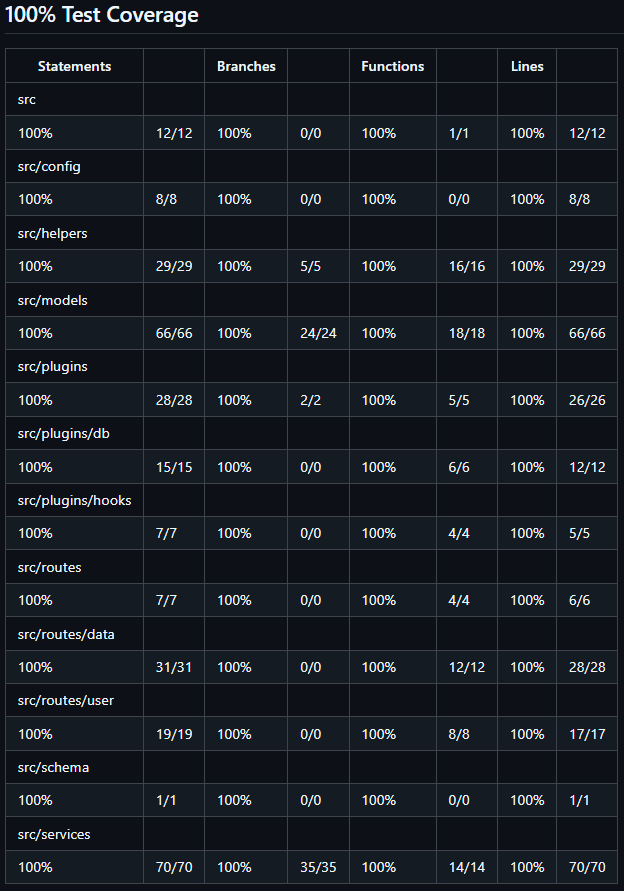Select the 18/18 functions count cell
This screenshot has width=624, height=891.
point(466,333)
